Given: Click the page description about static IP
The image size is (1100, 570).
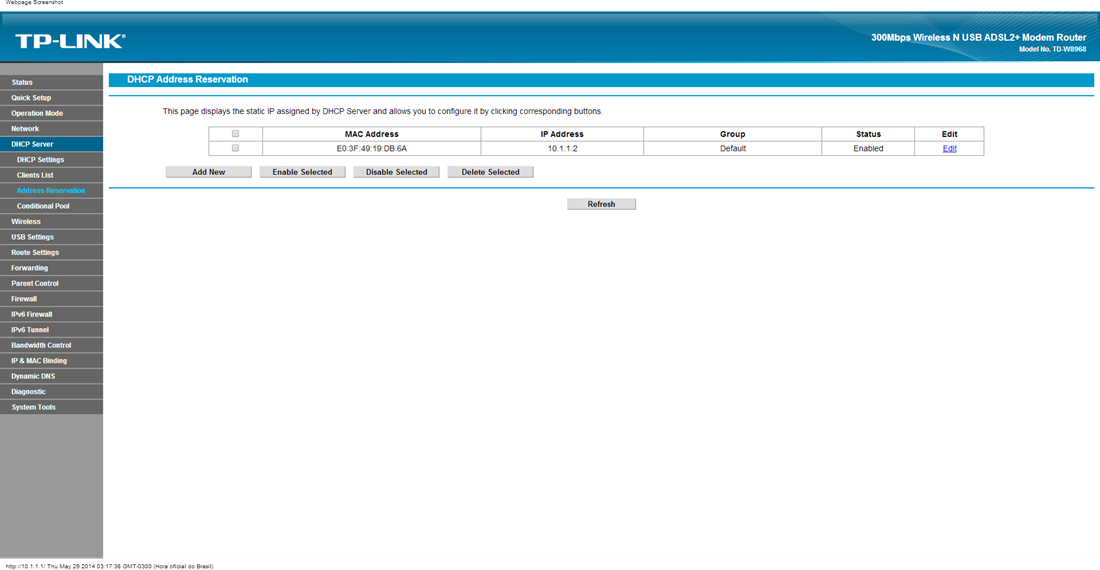Looking at the screenshot, I should coord(382,111).
